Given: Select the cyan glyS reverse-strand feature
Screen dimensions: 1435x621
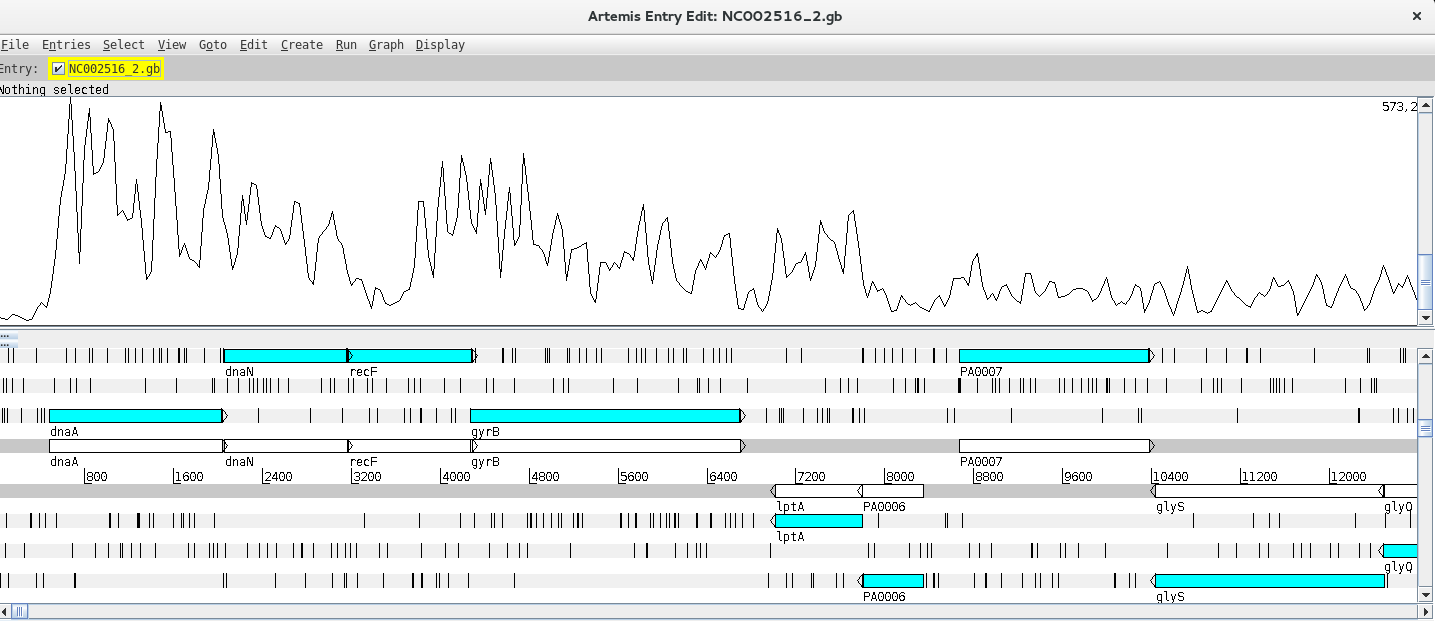Looking at the screenshot, I should pos(1269,581).
